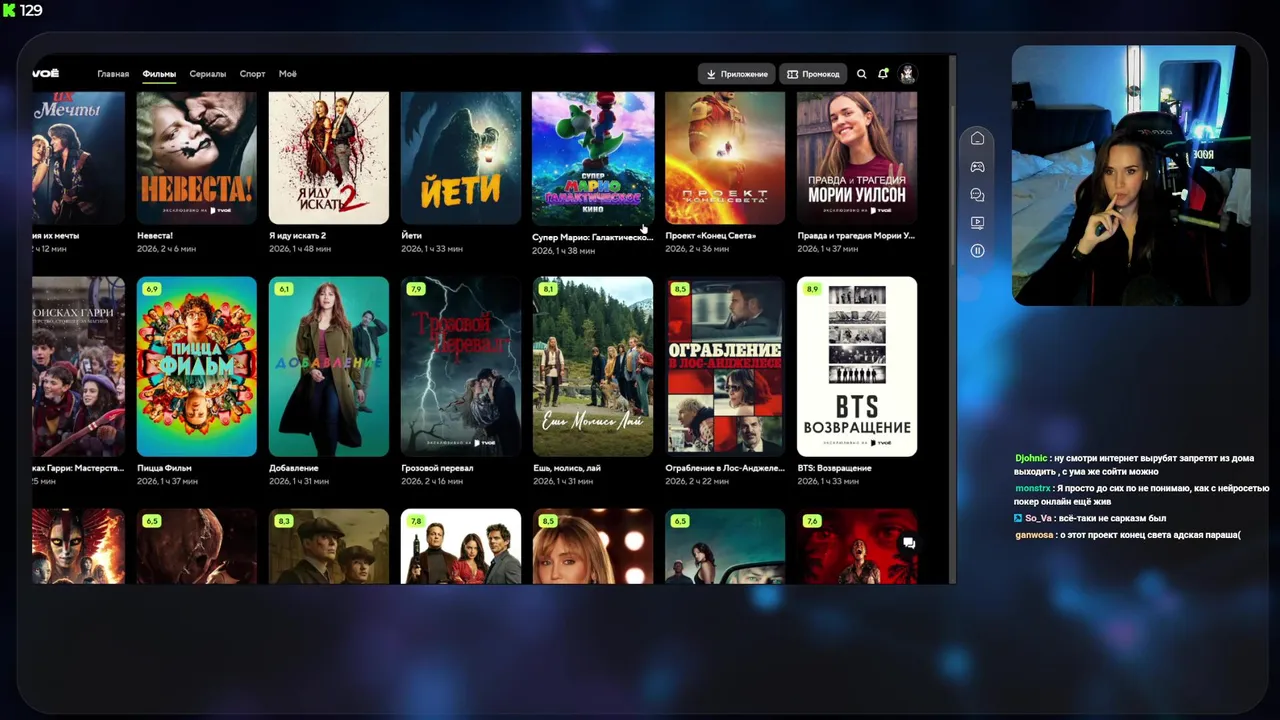Open the Добавление movie poster
This screenshot has width=1280, height=720.
[x=329, y=367]
